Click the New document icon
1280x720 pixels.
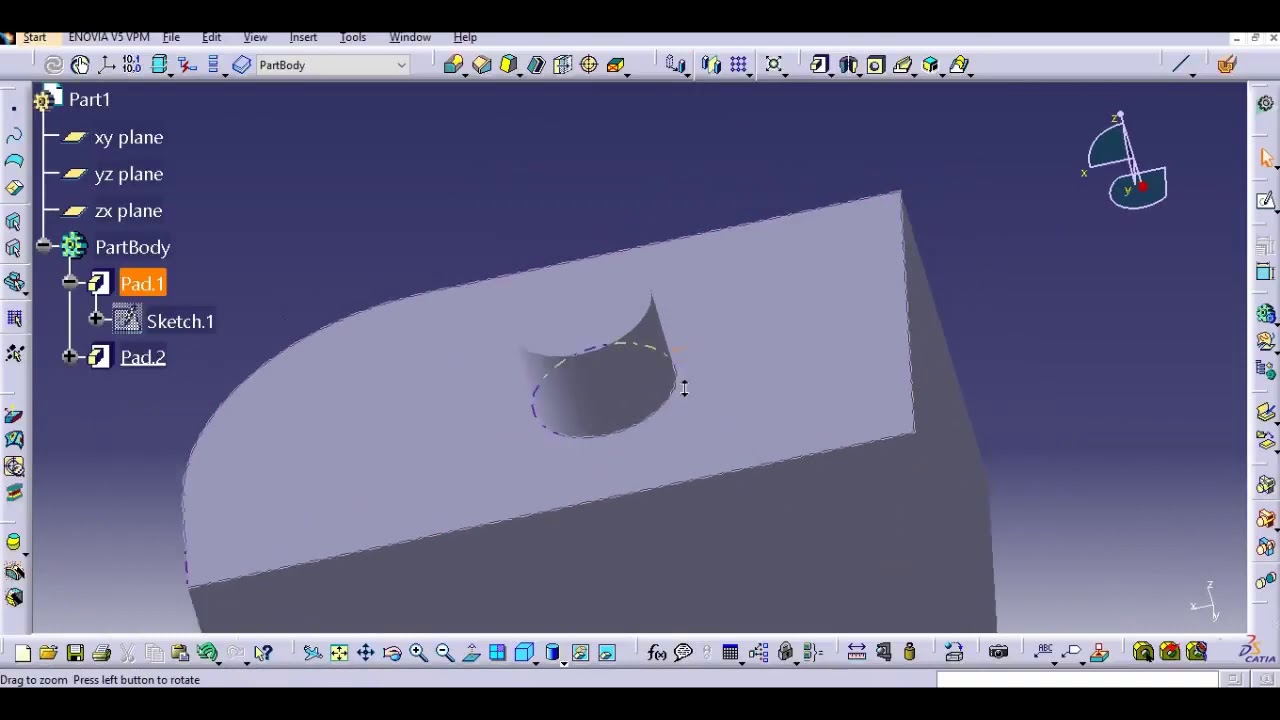click(x=22, y=653)
